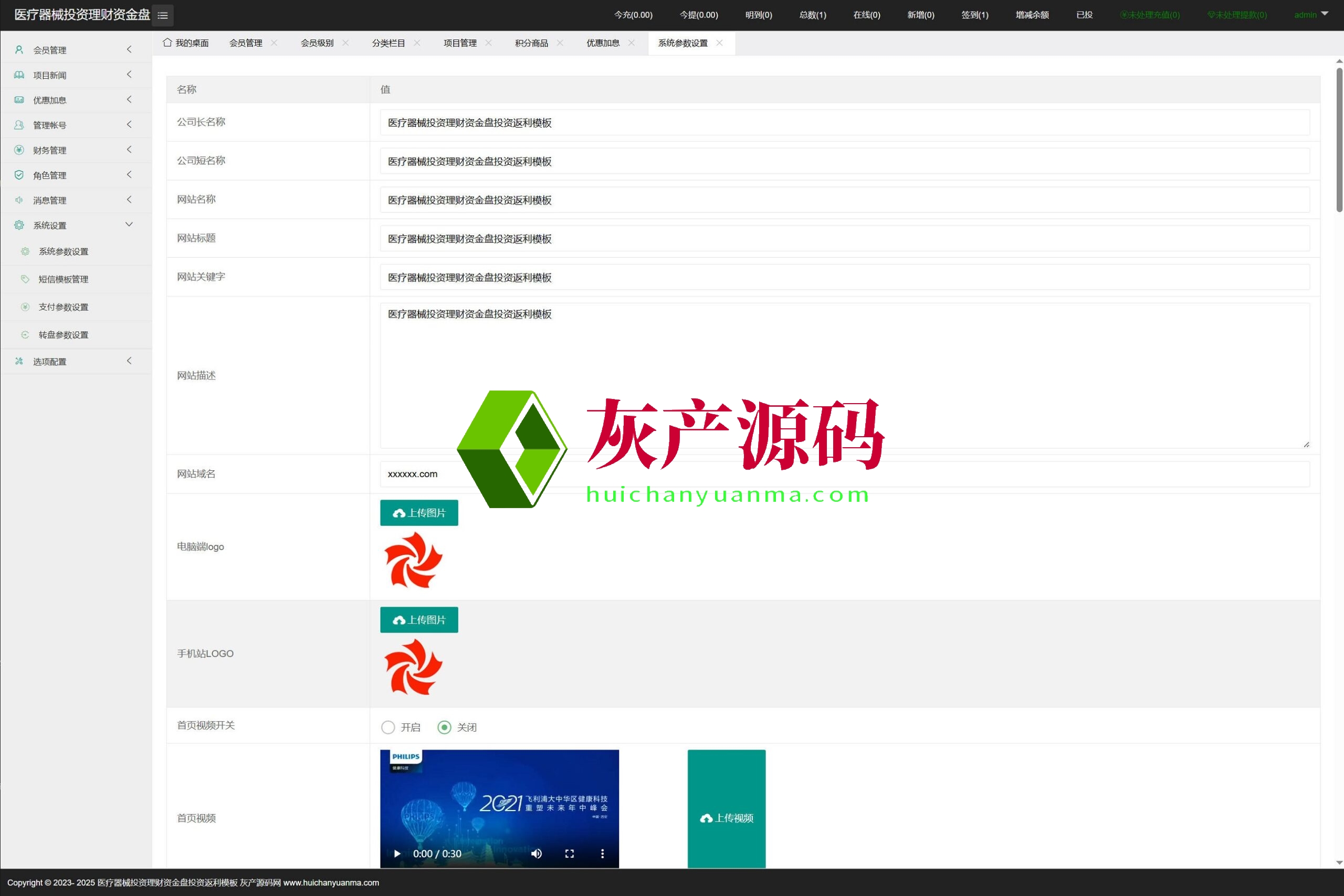Click the 角色管理 shield icon

tap(19, 175)
